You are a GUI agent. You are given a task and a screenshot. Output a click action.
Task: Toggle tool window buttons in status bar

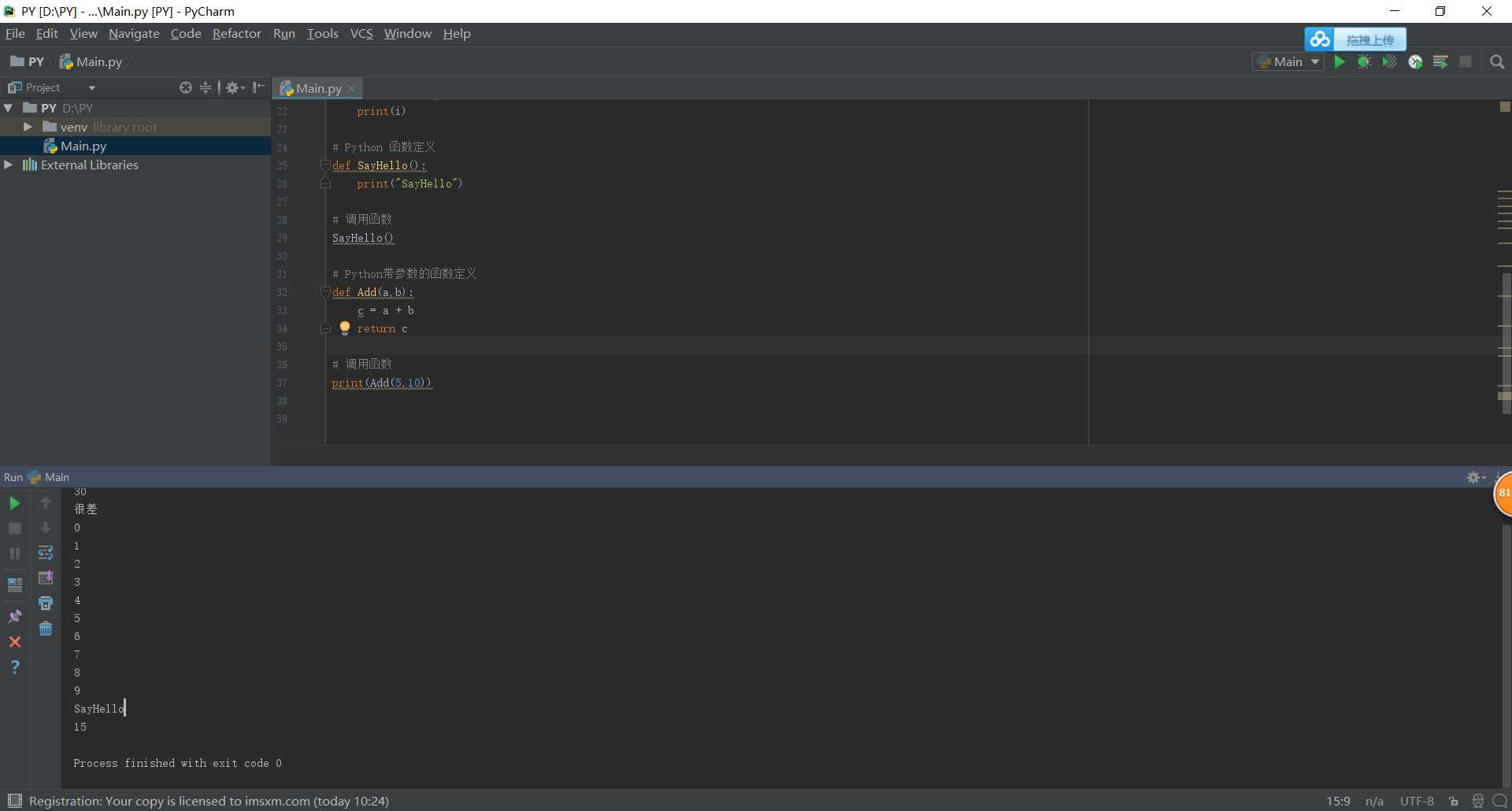[14, 801]
